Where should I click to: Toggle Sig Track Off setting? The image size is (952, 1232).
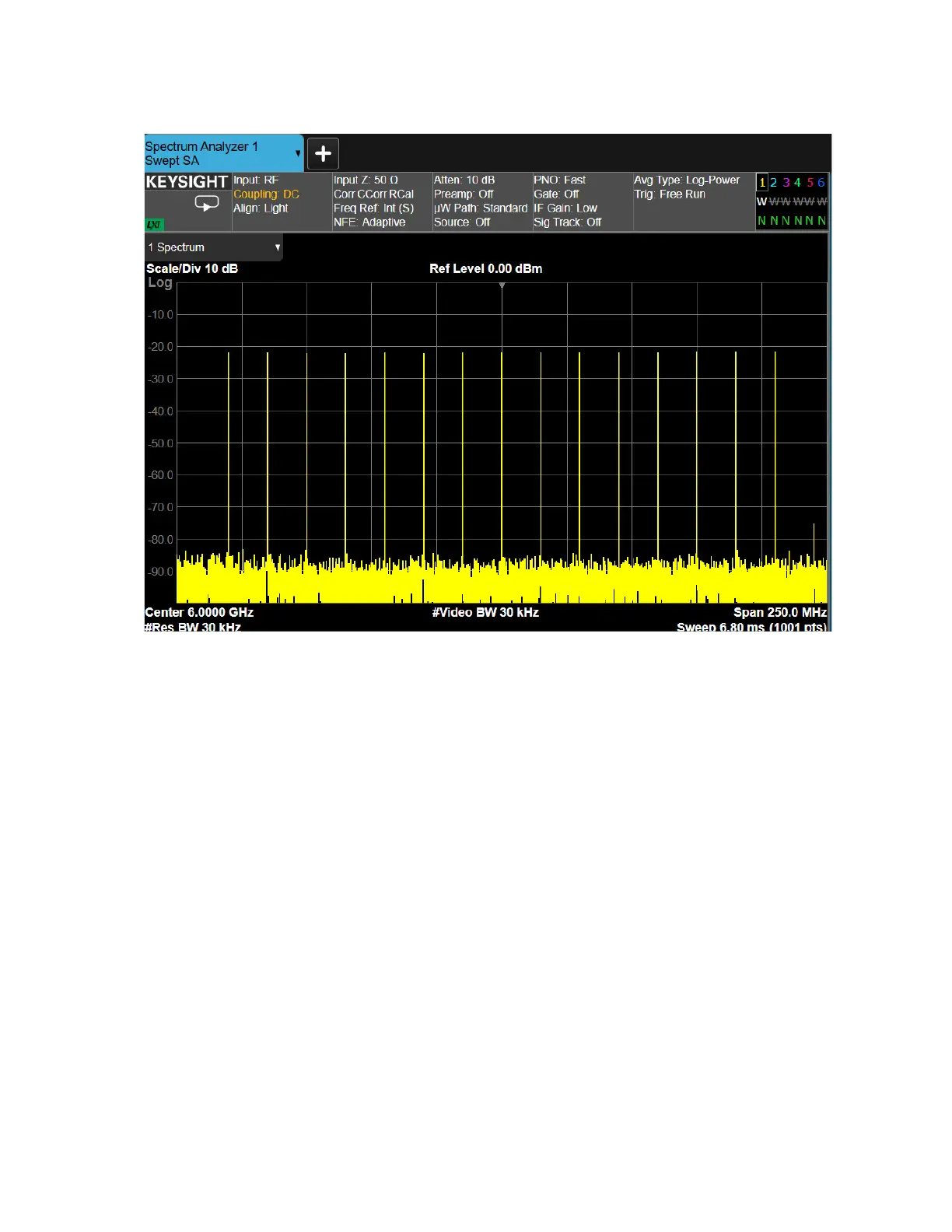pyautogui.click(x=567, y=222)
